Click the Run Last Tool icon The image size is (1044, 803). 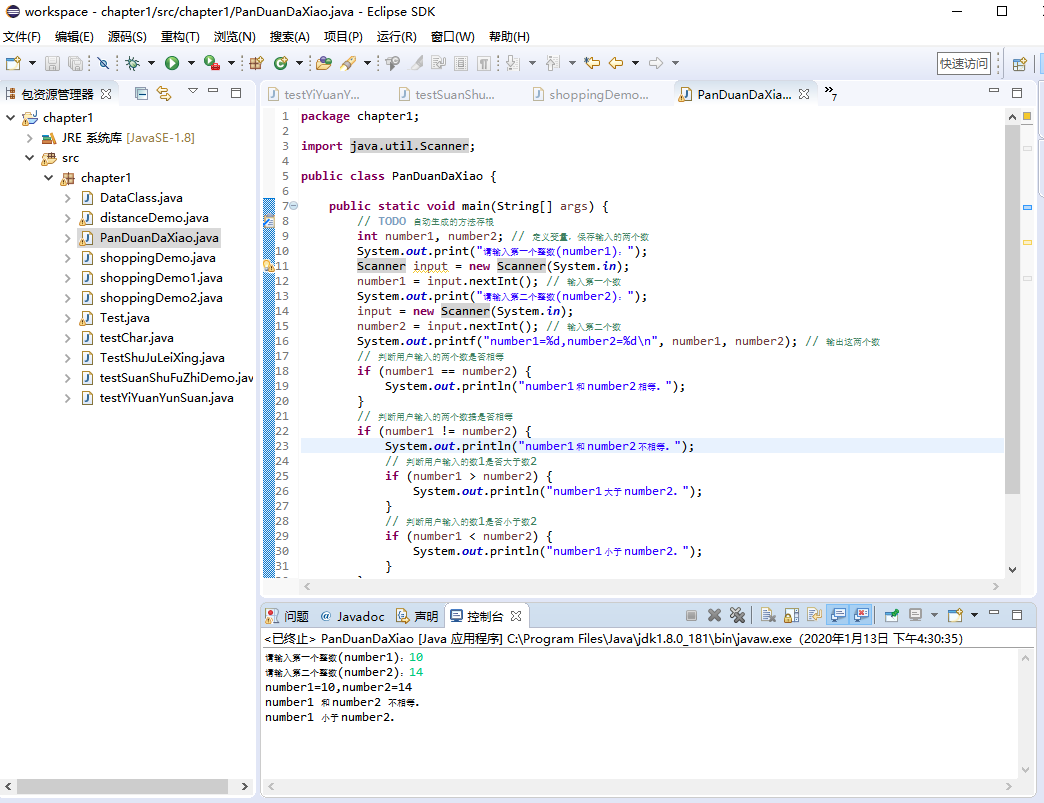(212, 63)
